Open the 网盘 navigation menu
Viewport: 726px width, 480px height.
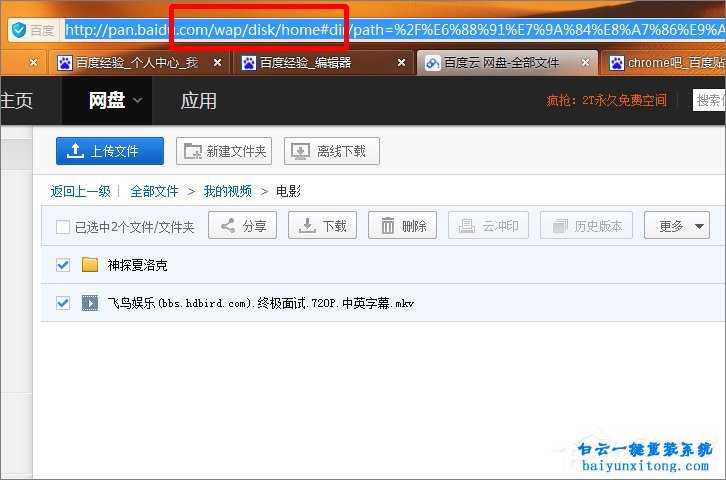[107, 100]
